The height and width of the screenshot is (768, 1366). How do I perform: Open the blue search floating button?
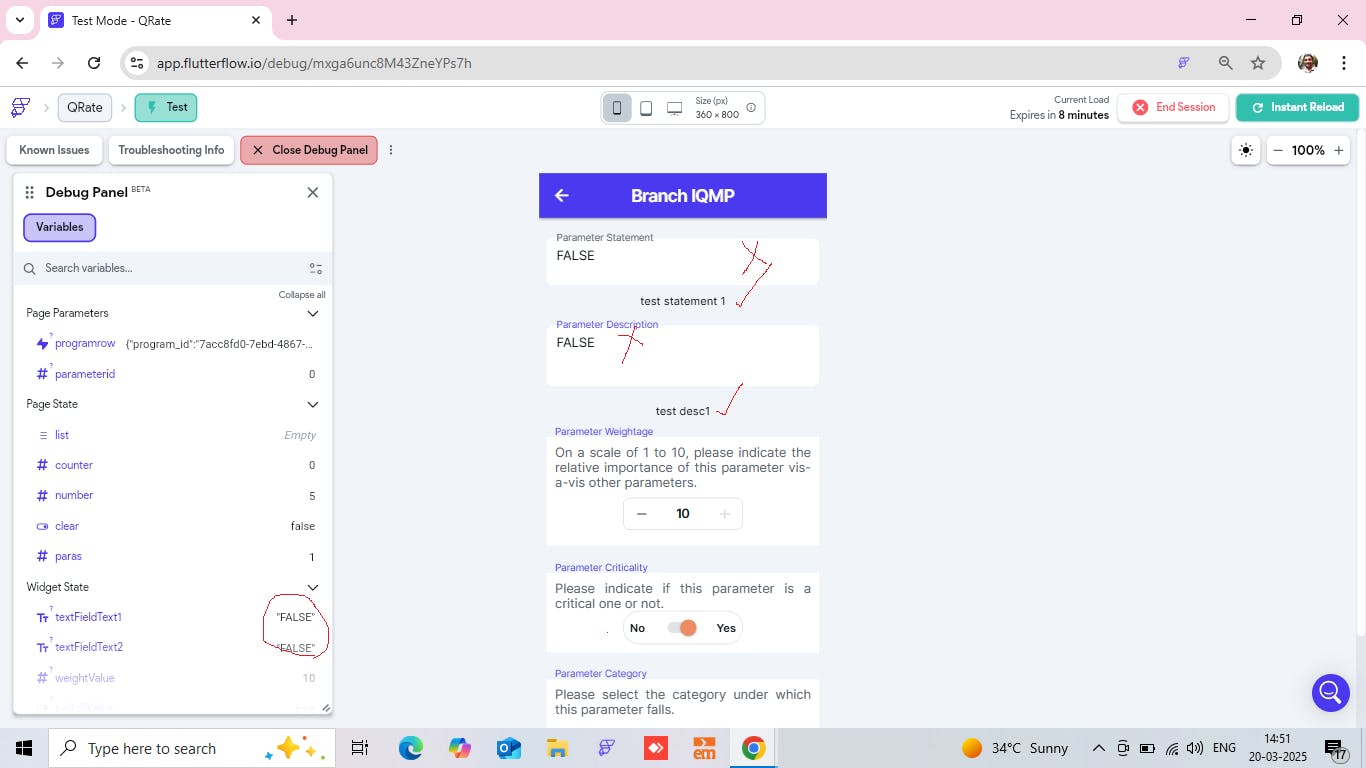pos(1331,692)
